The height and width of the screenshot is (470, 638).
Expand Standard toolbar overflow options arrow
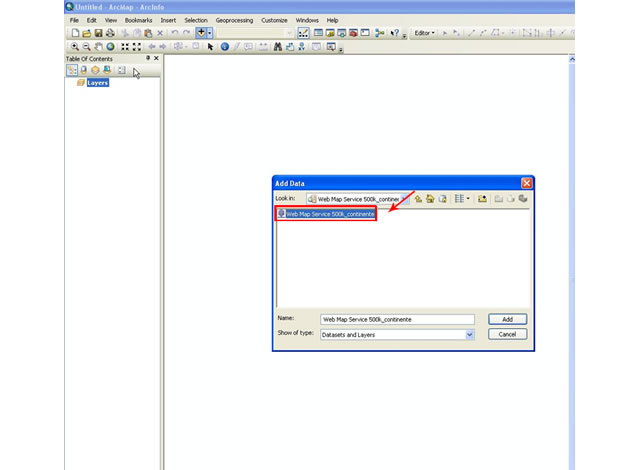404,36
